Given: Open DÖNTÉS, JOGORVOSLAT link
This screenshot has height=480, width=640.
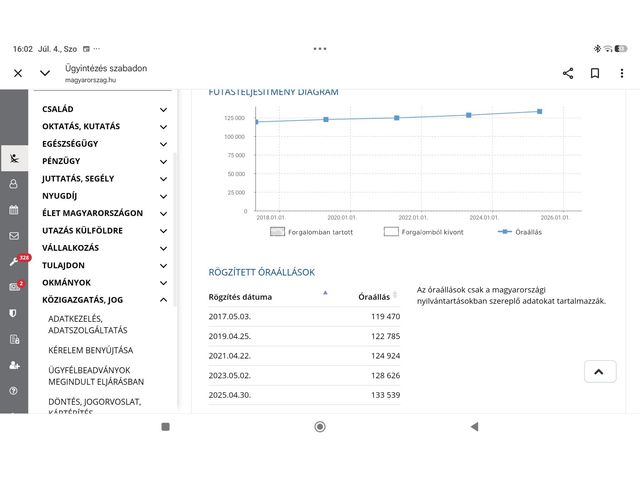Looking at the screenshot, I should point(95,402).
